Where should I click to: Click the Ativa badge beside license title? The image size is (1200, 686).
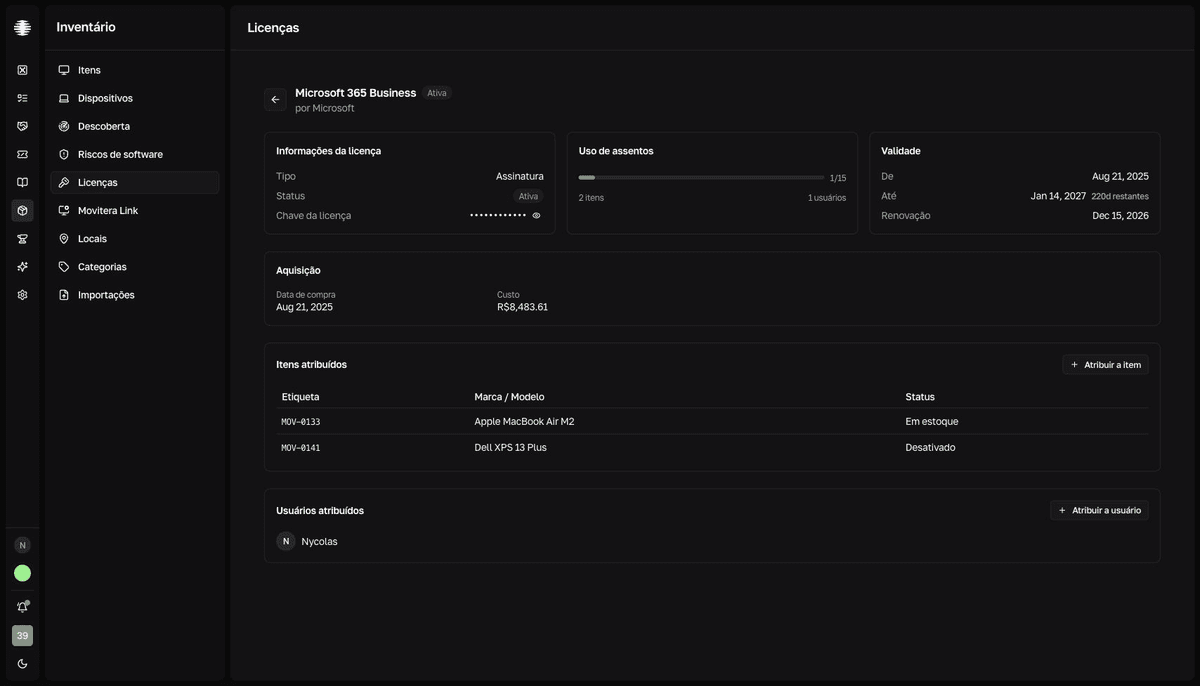point(437,93)
